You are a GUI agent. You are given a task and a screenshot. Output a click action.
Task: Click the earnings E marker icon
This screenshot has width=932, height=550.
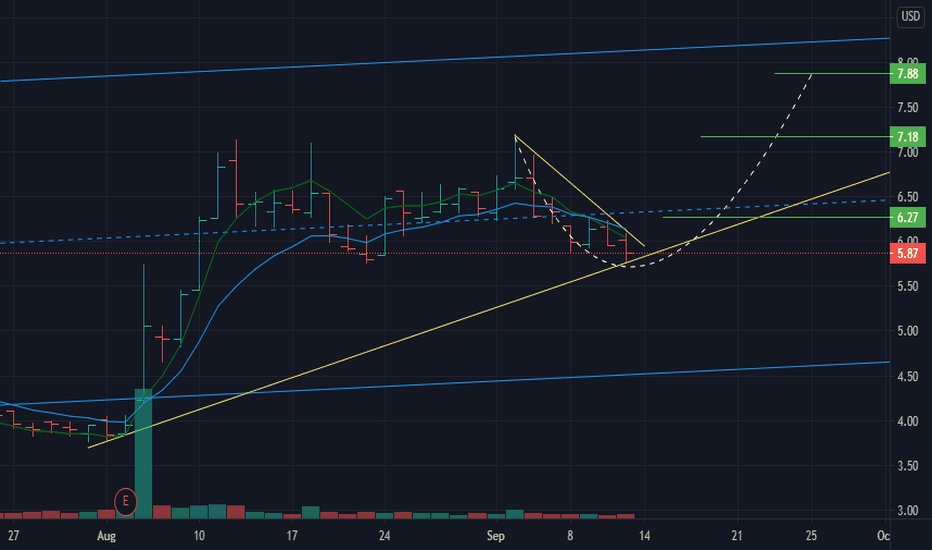[125, 501]
